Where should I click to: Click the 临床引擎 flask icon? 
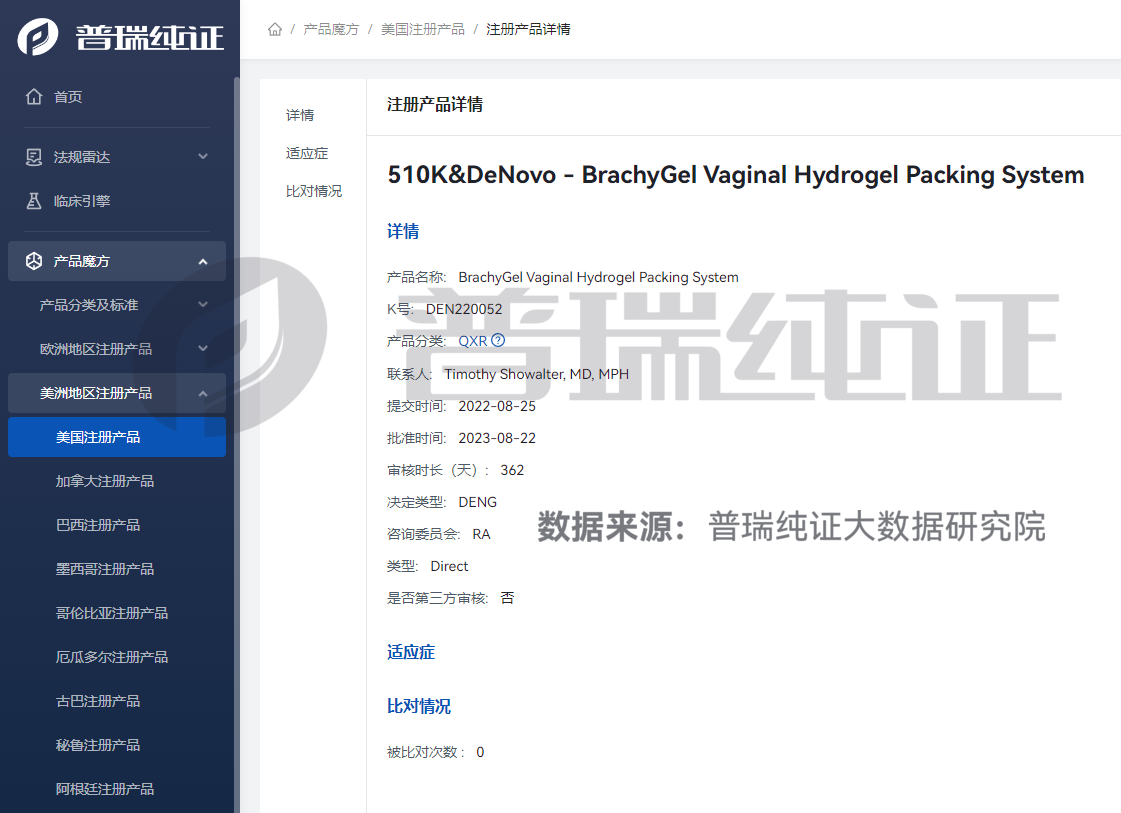click(34, 201)
